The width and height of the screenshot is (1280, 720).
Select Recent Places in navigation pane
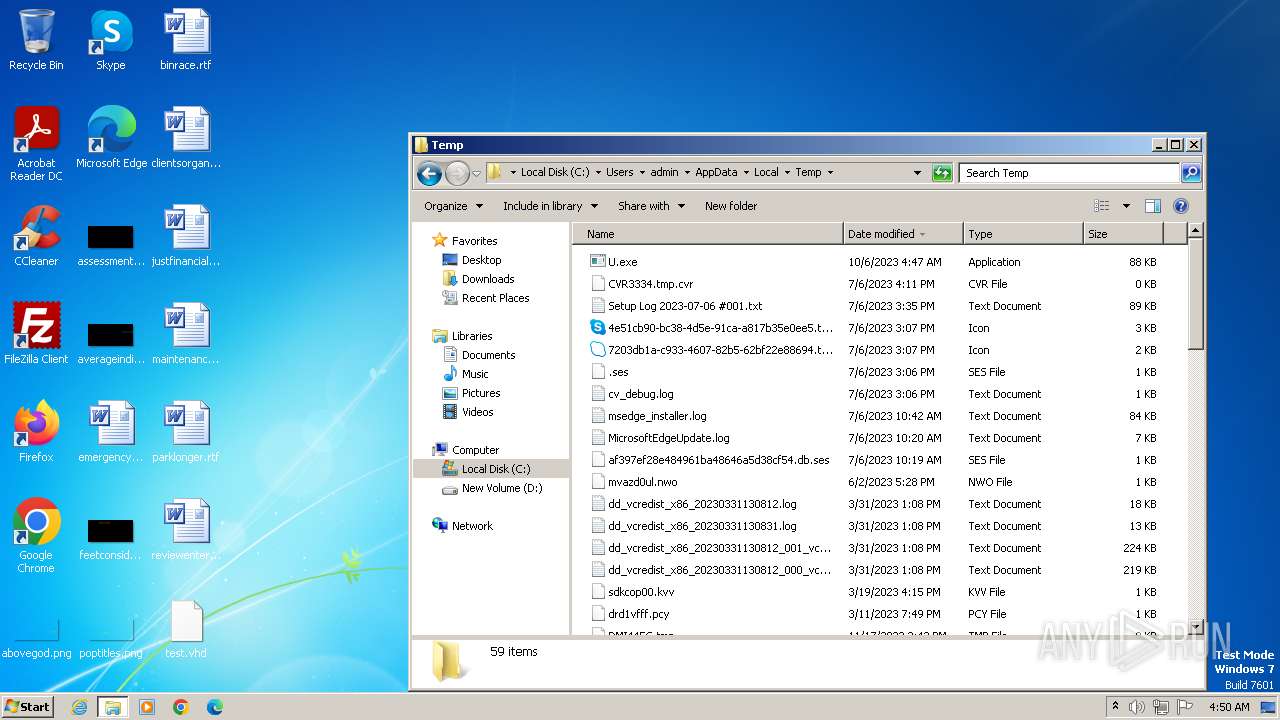(x=495, y=298)
